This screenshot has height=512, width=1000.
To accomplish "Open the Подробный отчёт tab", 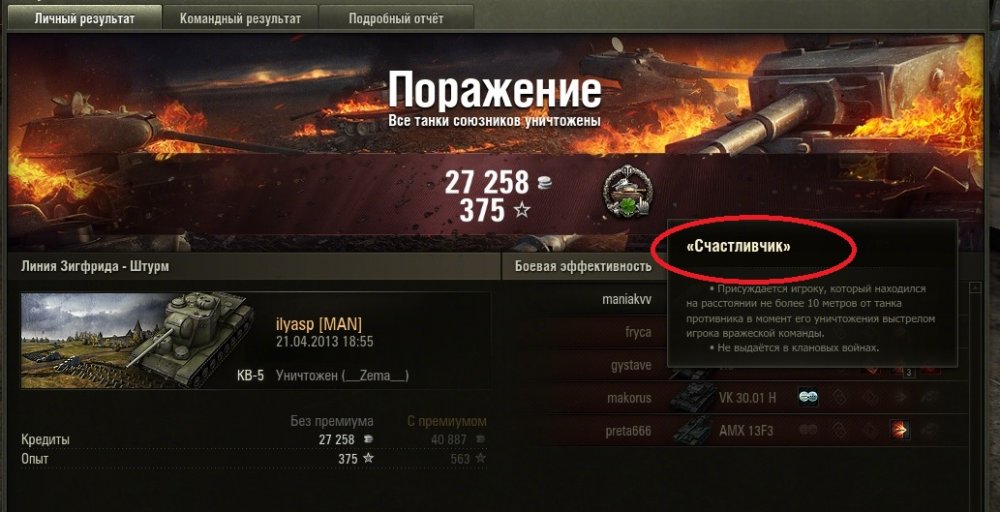I will coord(396,18).
